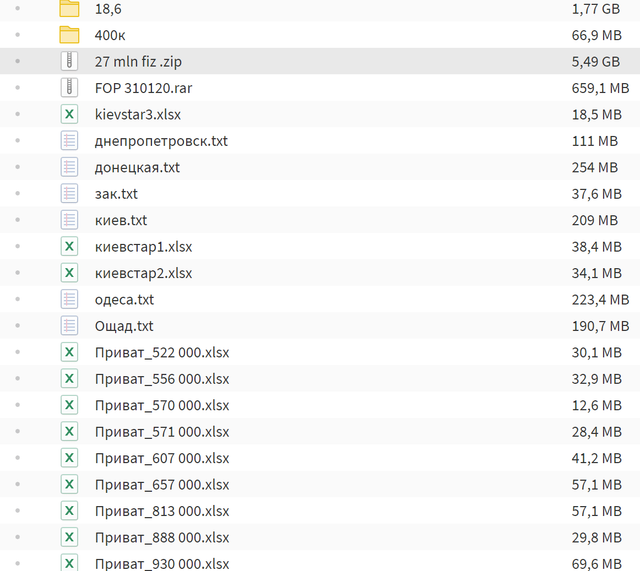Select file name Приват_813 000.xlsx
Screen dimensions: 640x571
(162, 511)
